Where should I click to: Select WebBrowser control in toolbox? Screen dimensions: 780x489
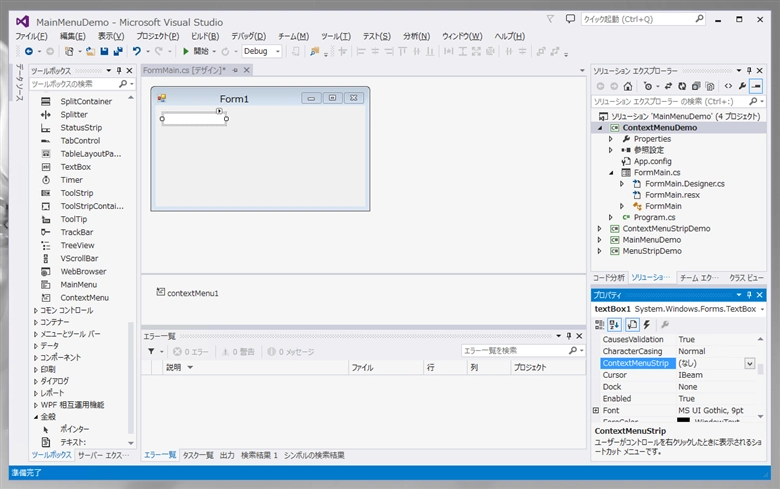click(83, 272)
